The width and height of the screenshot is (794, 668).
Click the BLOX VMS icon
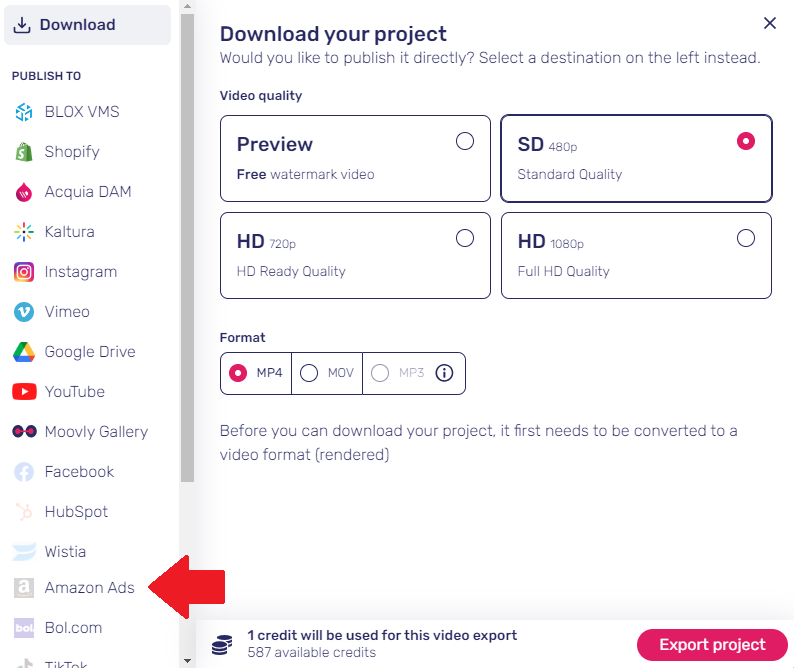tap(24, 112)
